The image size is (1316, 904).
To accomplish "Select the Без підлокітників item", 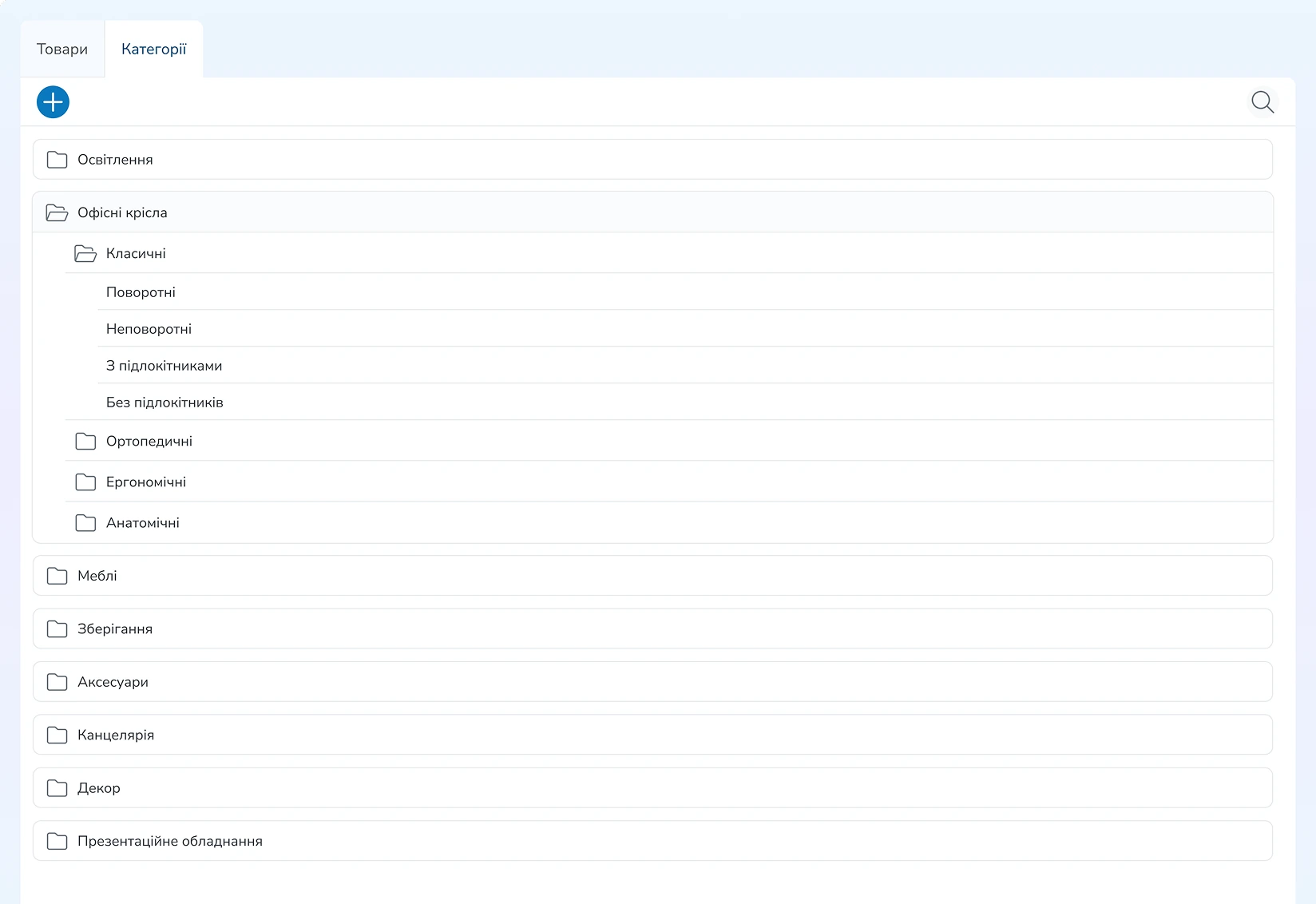I will [685, 402].
